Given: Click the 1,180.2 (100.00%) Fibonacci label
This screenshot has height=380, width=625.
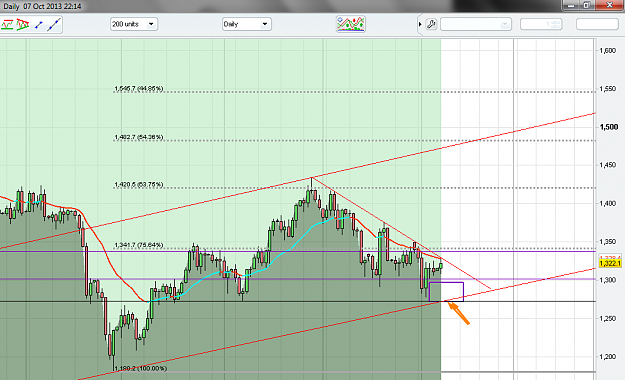Looking at the screenshot, I should point(140,368).
